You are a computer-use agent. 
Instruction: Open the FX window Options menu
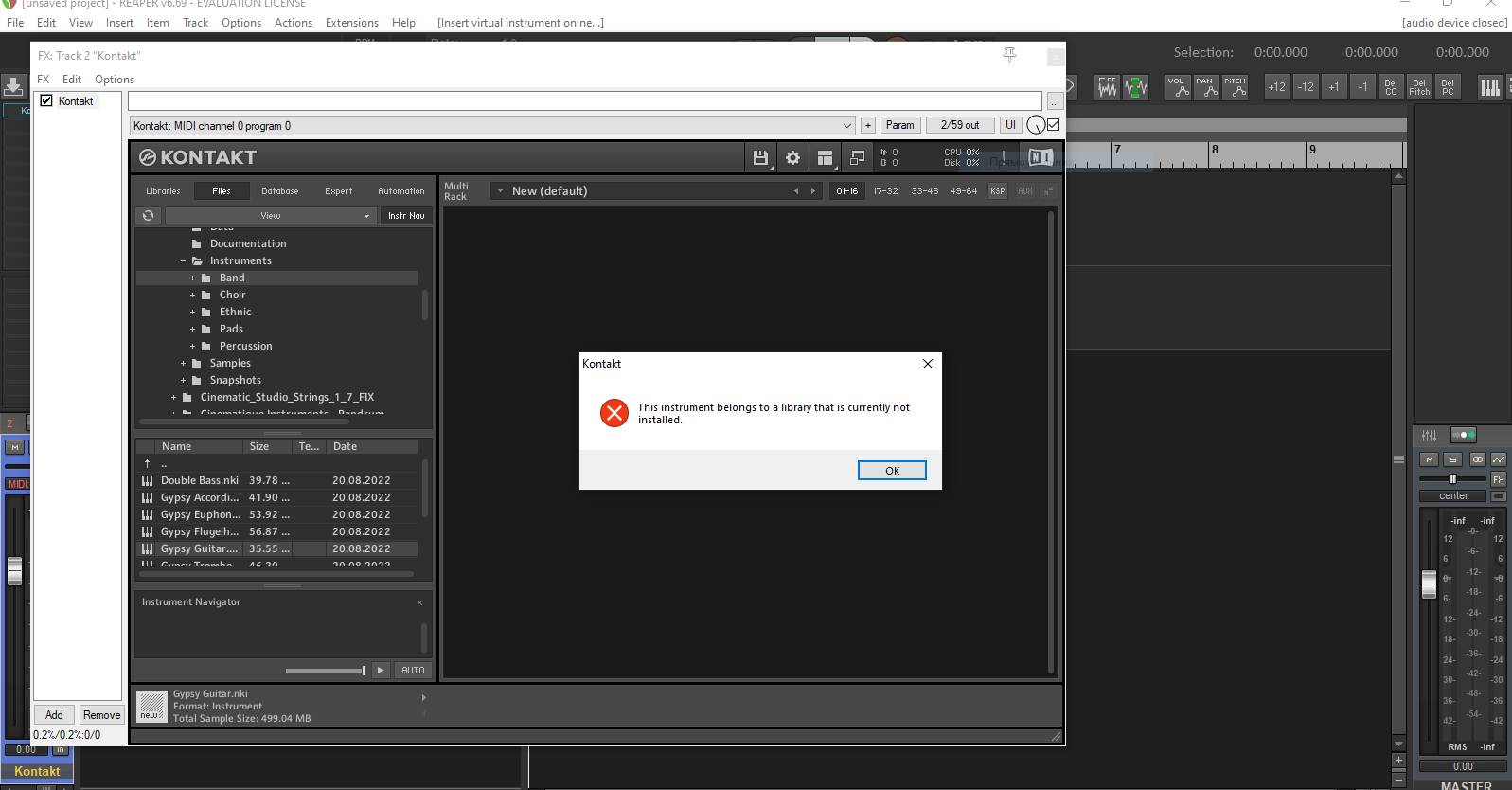pyautogui.click(x=115, y=80)
